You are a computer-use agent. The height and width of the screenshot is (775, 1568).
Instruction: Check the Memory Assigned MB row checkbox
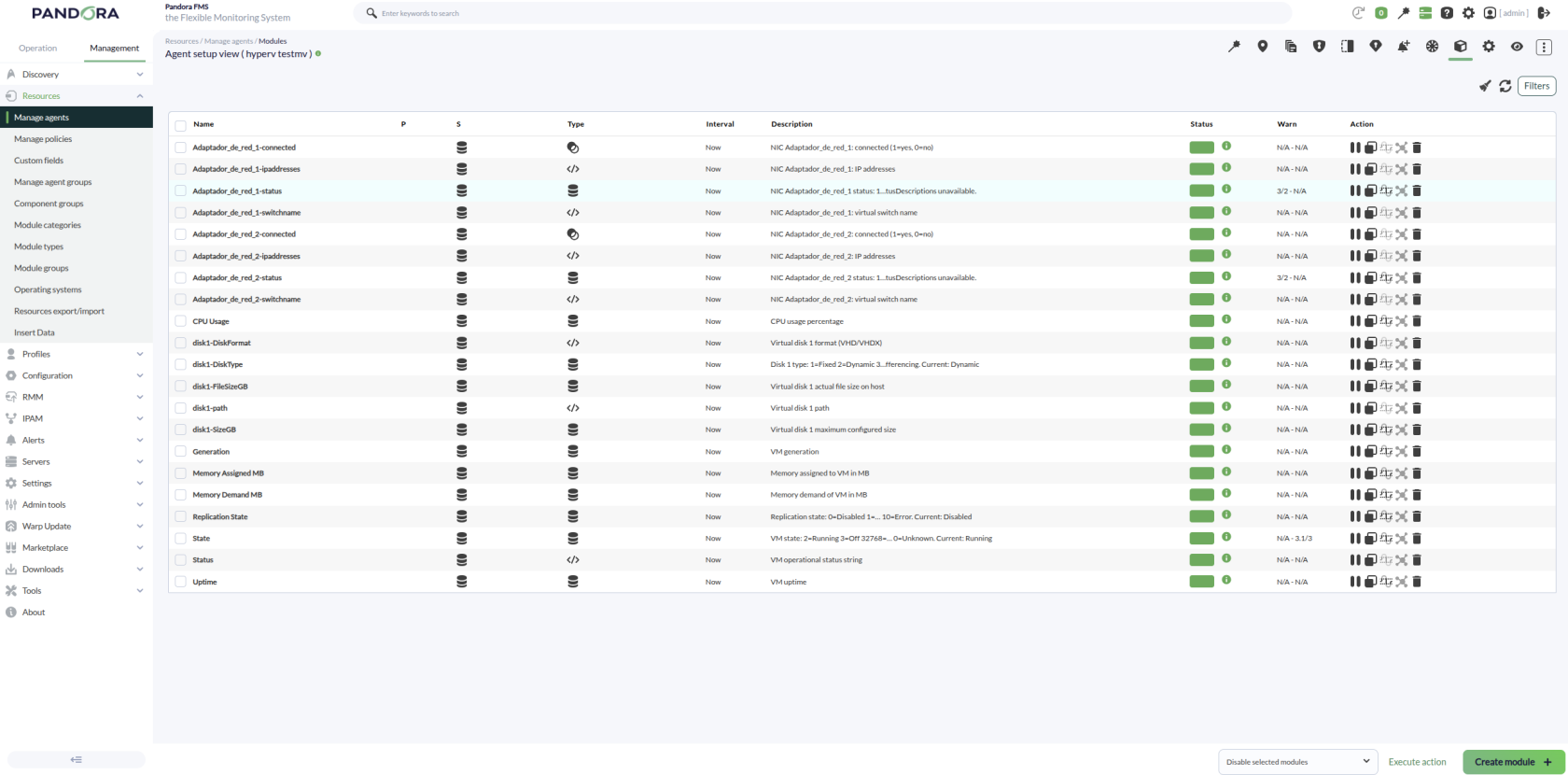181,473
